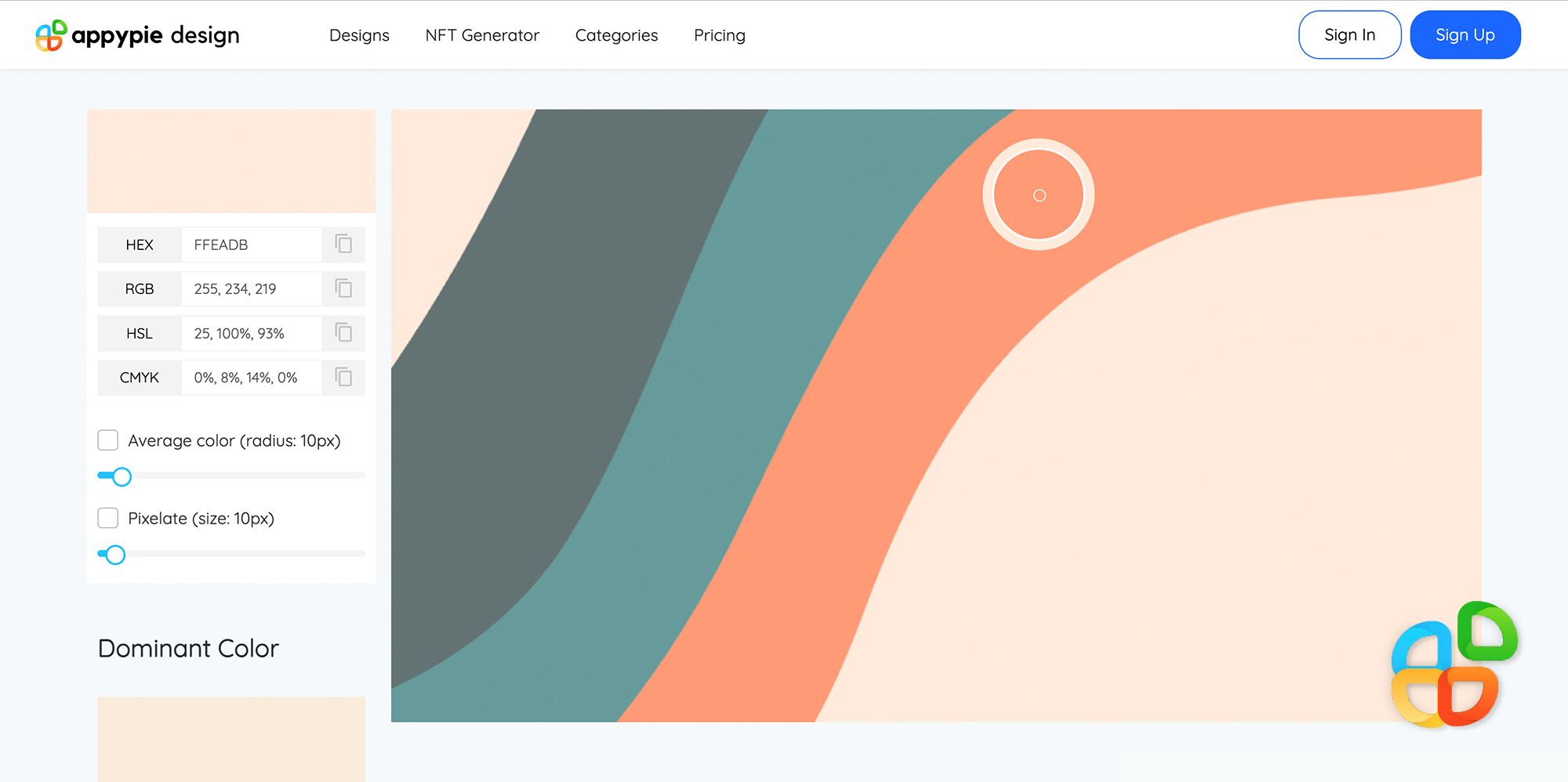Image resolution: width=1568 pixels, height=782 pixels.
Task: Click the HSL value field
Action: pyautogui.click(x=251, y=333)
